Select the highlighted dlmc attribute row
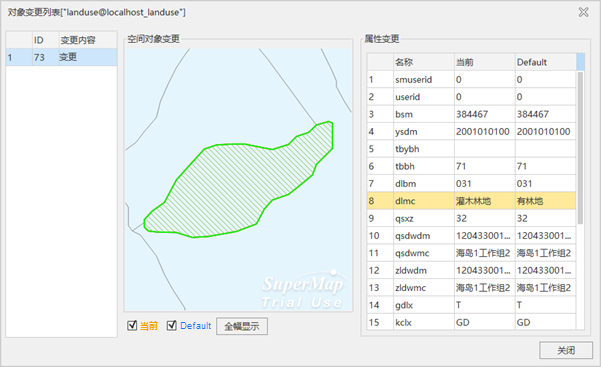Screen dimensions: 601x367 click(471, 201)
